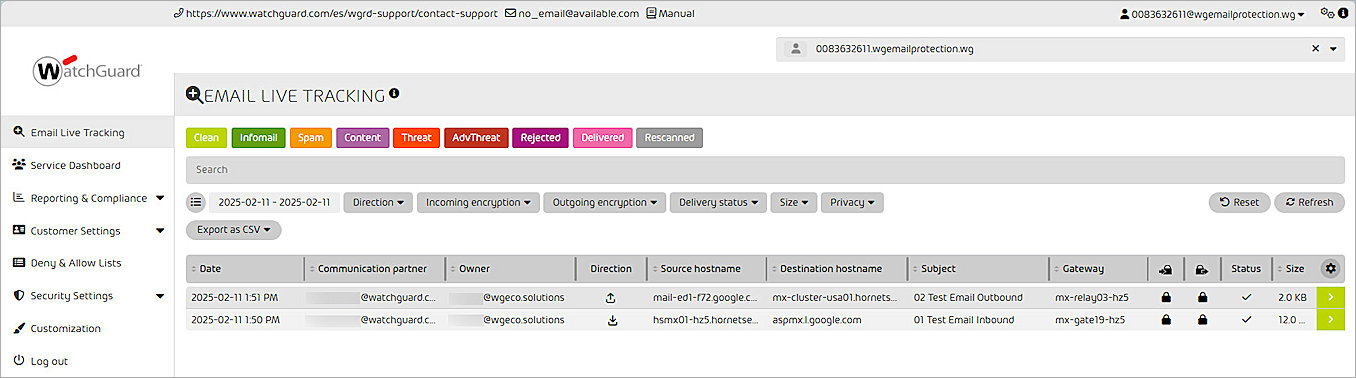Toggle the Spam filter tag
The width and height of the screenshot is (1356, 378).
point(311,138)
